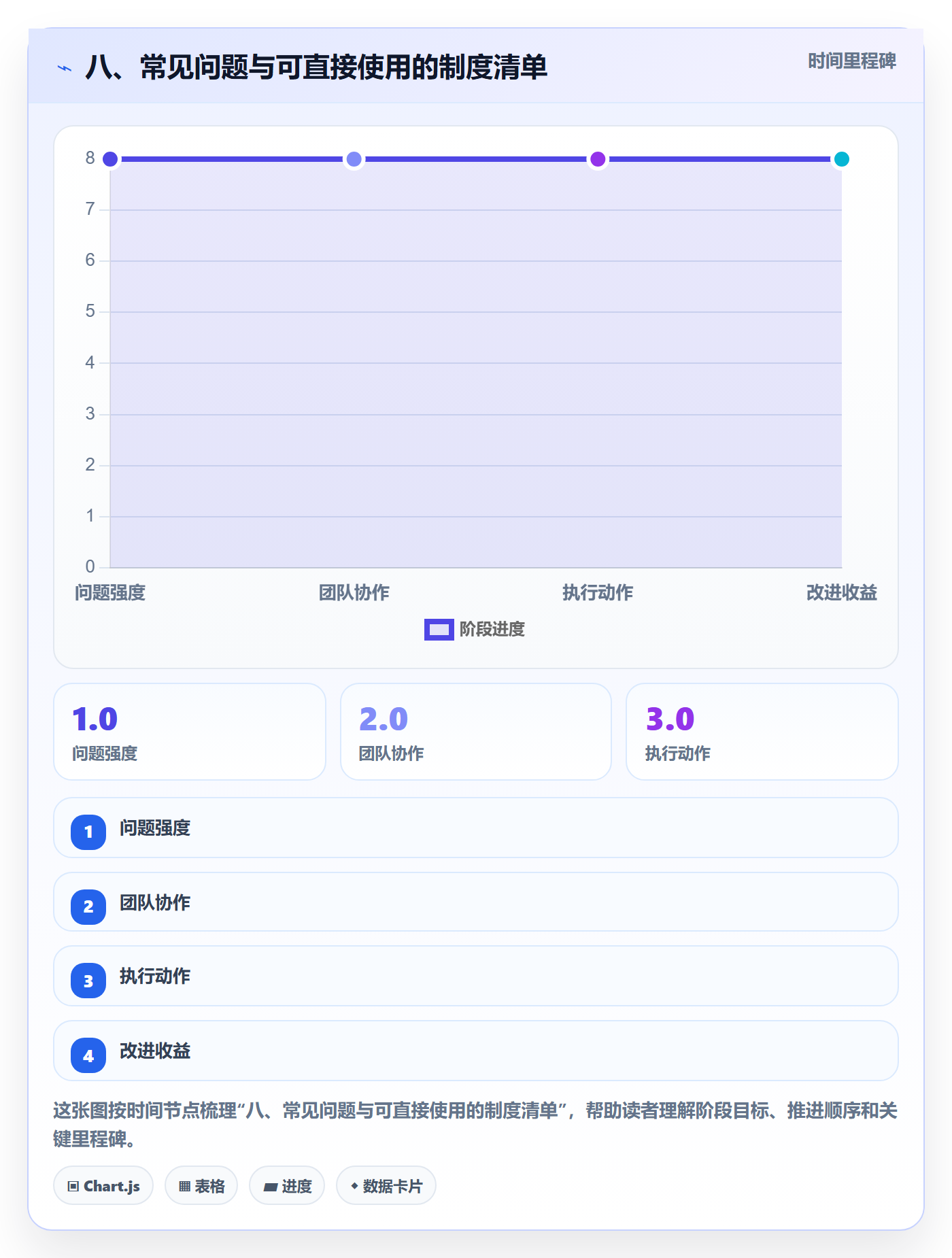Click the number 1 badge for 问题强度
The width and height of the screenshot is (952, 1258).
[88, 832]
